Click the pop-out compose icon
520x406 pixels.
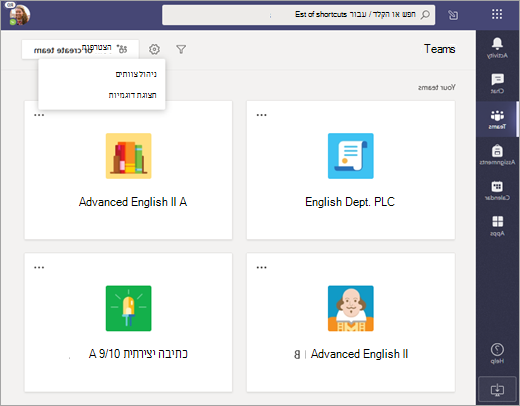[x=453, y=15]
